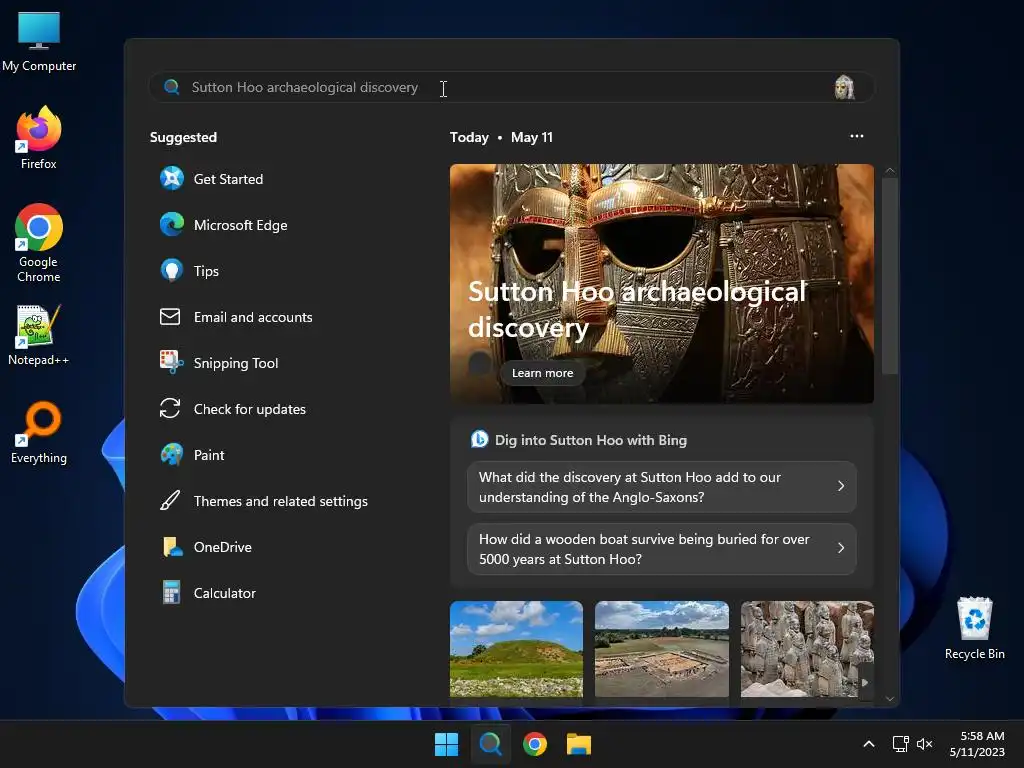Click scrollbar up arrow in Today panel

point(889,170)
